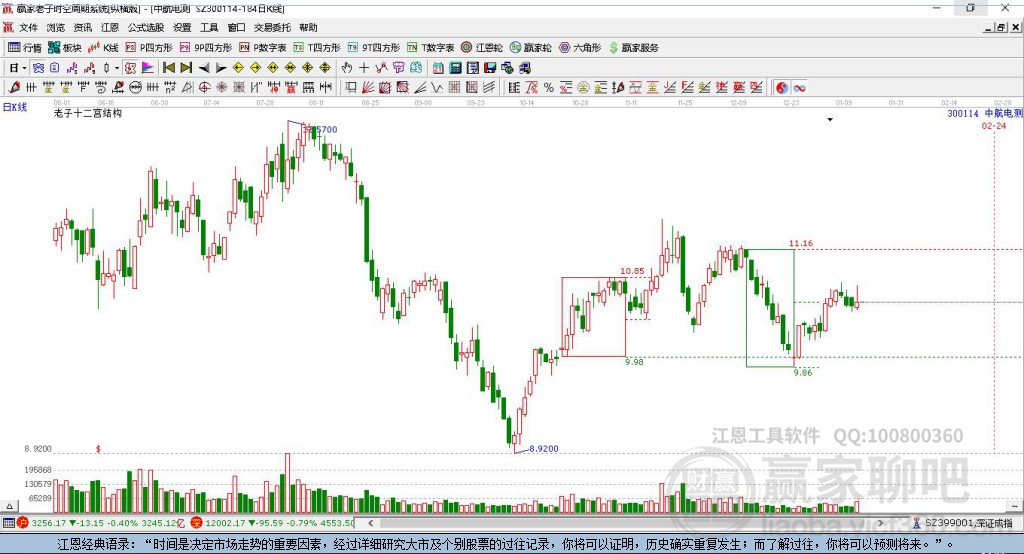
Task: Click the circled crosshair target icon
Action: (204, 88)
